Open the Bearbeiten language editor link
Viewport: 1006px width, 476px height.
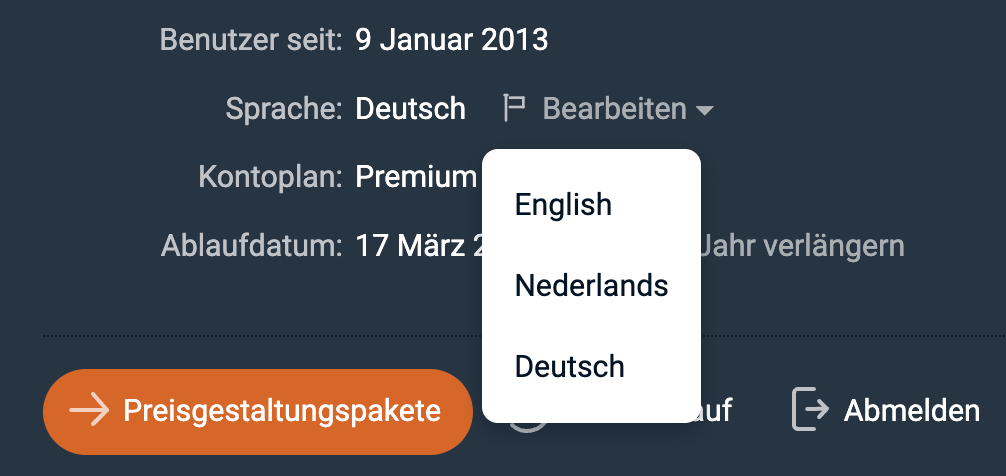[614, 108]
